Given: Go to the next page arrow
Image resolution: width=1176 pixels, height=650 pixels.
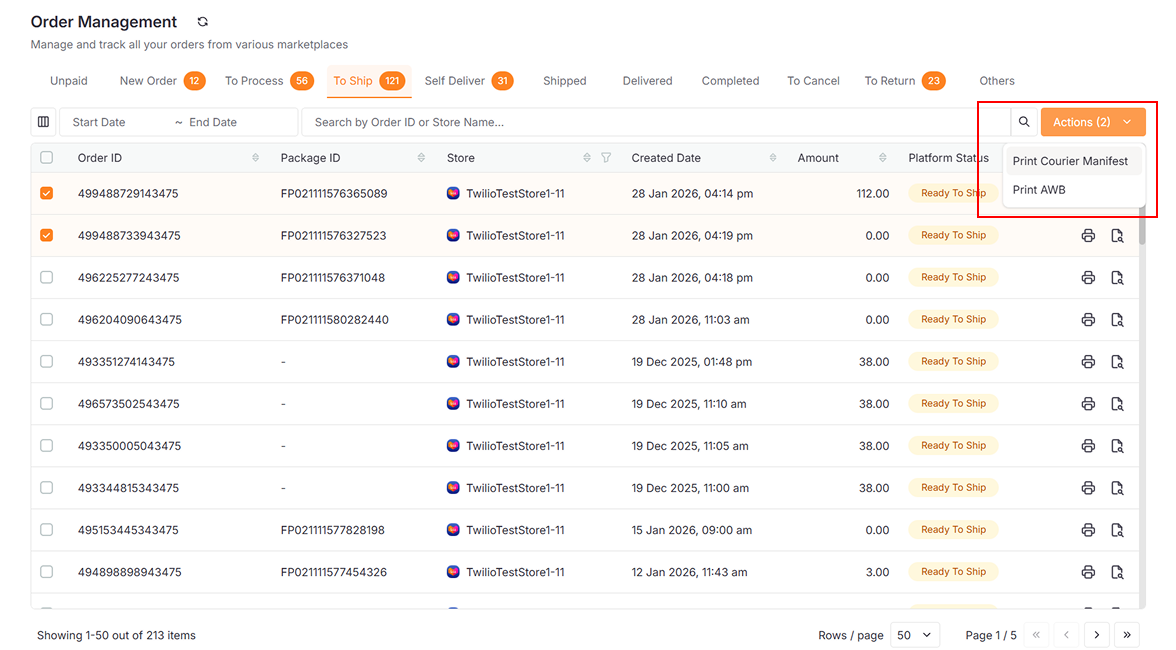Looking at the screenshot, I should tap(1097, 635).
